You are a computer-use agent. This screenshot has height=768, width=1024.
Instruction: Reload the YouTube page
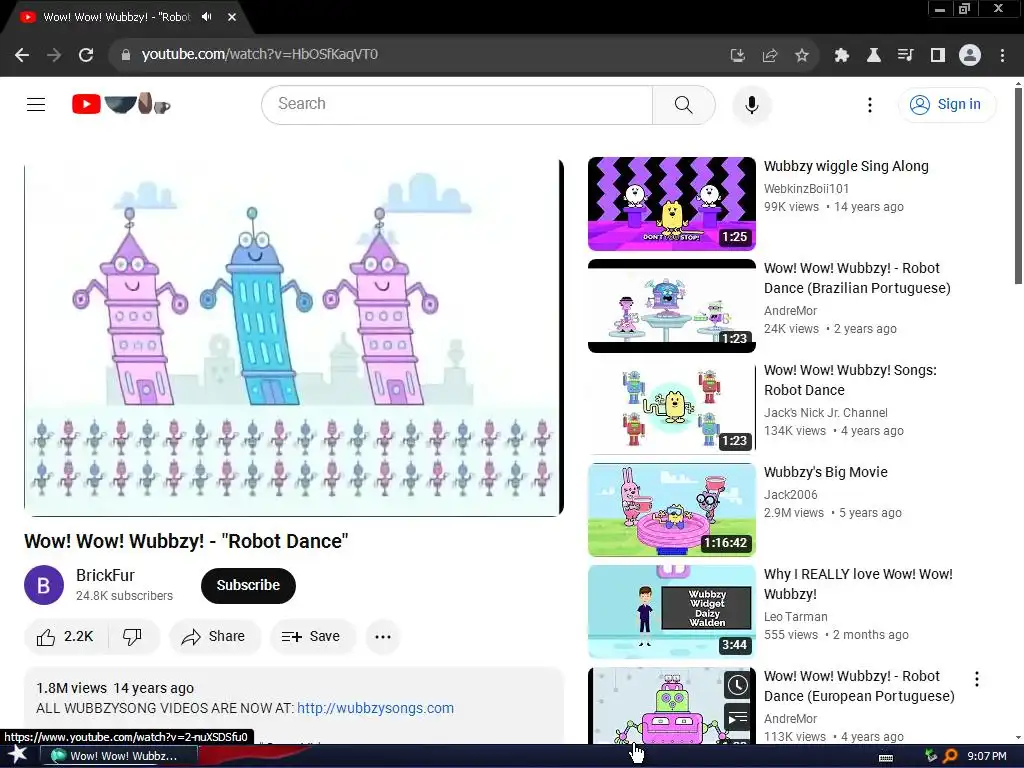pyautogui.click(x=86, y=55)
